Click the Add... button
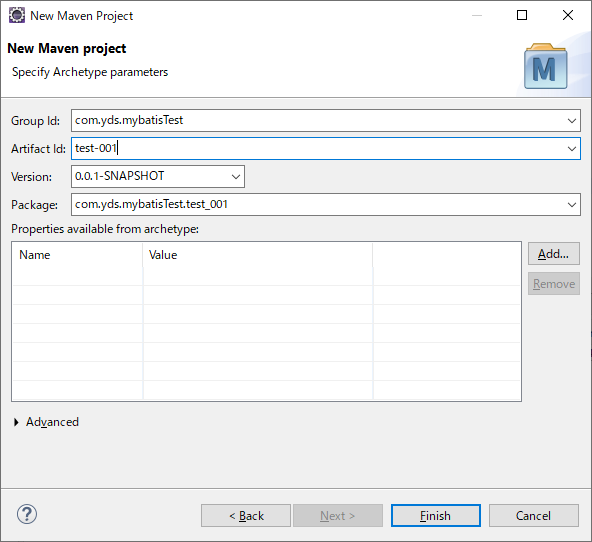 point(553,254)
